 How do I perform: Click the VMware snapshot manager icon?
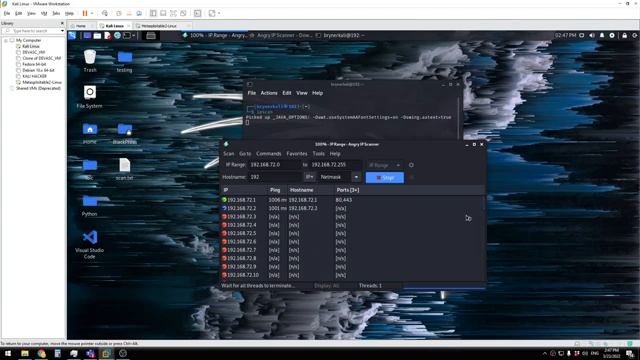pos(139,13)
